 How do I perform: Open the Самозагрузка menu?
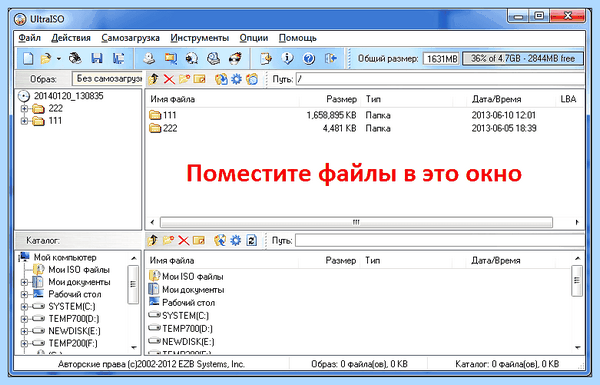[130, 38]
